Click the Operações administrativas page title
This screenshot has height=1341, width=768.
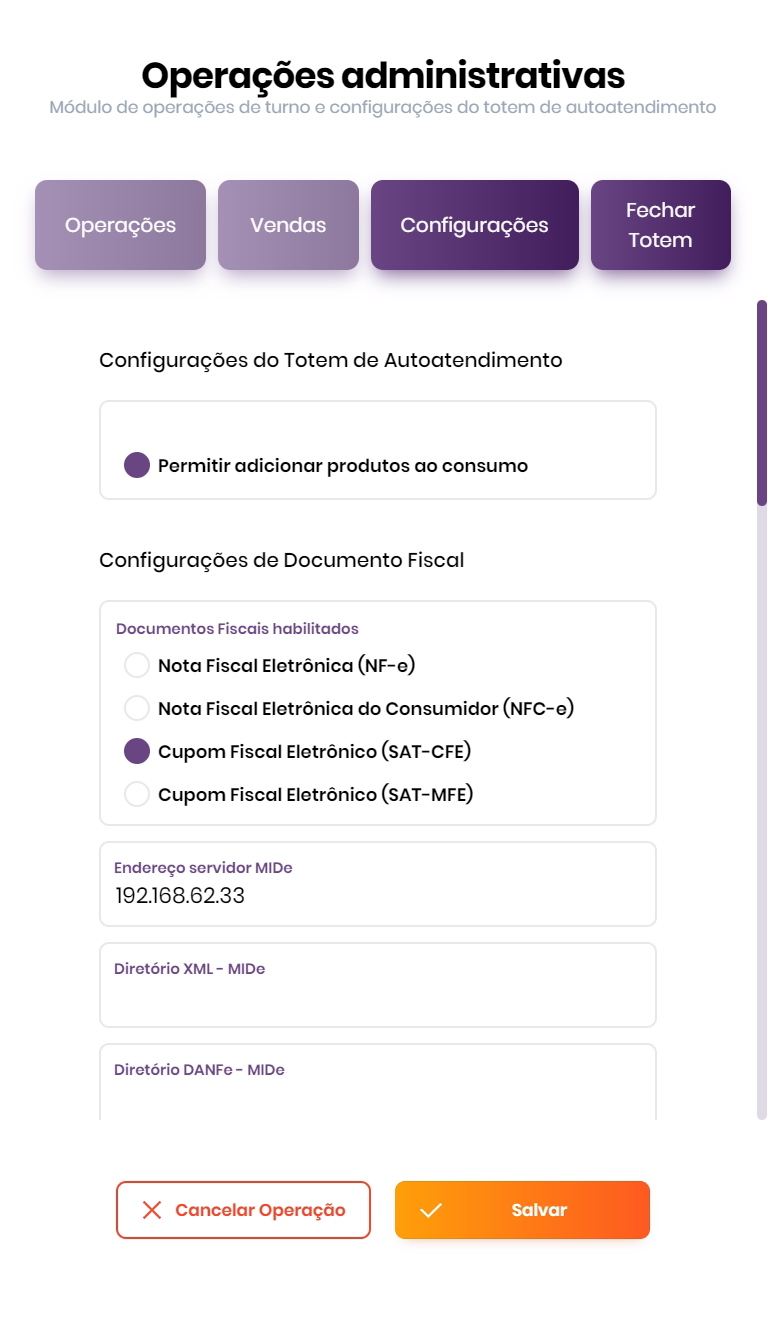tap(383, 76)
